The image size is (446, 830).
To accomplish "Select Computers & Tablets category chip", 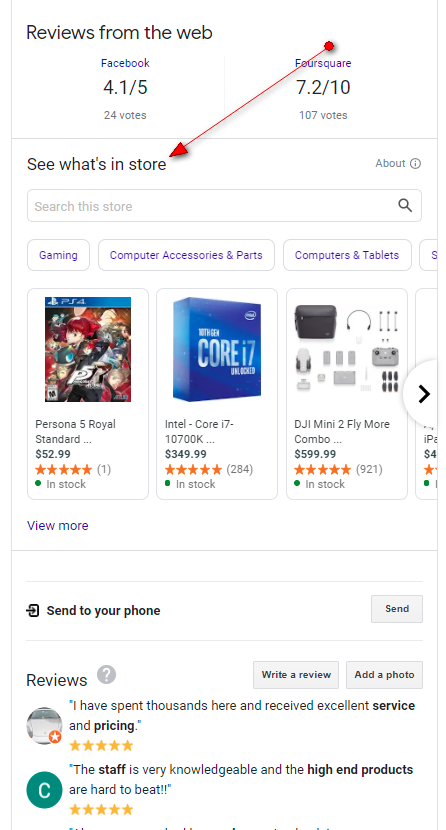I will click(347, 255).
